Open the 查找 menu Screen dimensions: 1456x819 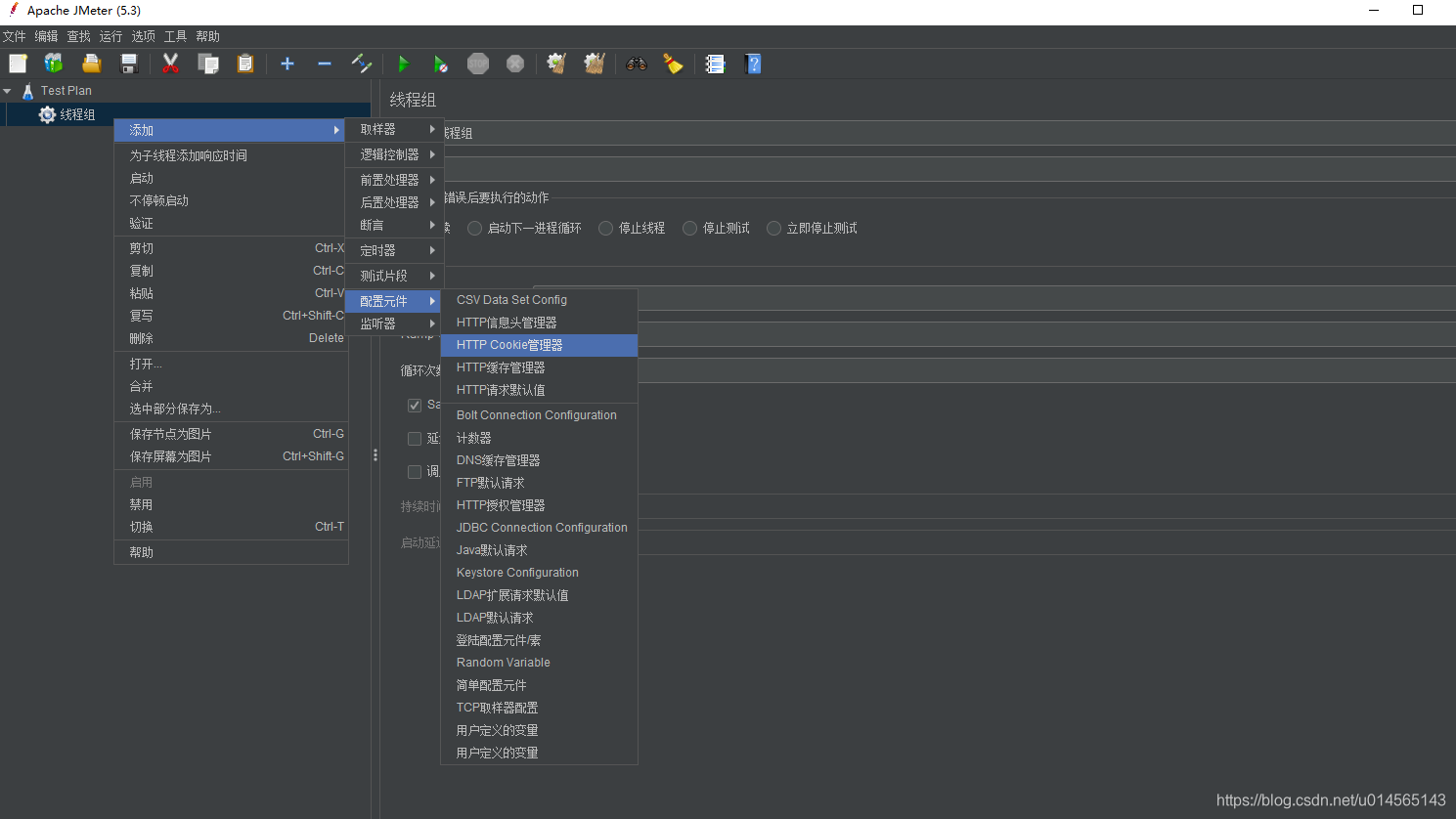click(78, 36)
